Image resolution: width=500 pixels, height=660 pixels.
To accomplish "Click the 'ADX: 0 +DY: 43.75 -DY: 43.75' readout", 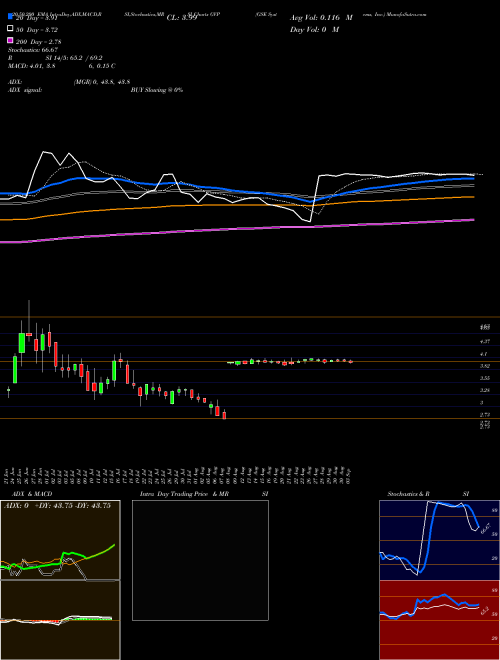I will pyautogui.click(x=57, y=506).
